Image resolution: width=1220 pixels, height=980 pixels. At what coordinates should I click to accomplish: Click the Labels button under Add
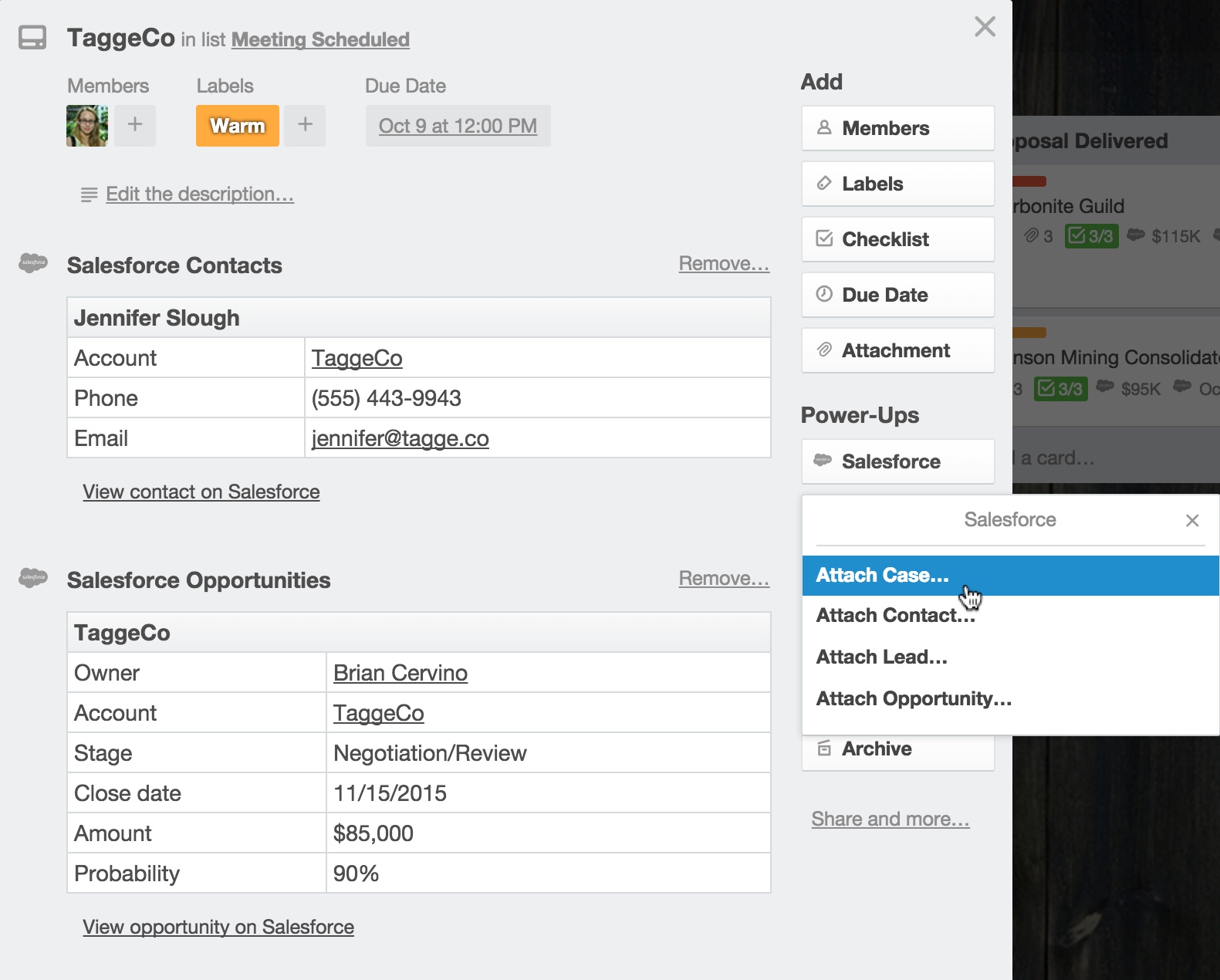pyautogui.click(x=897, y=184)
